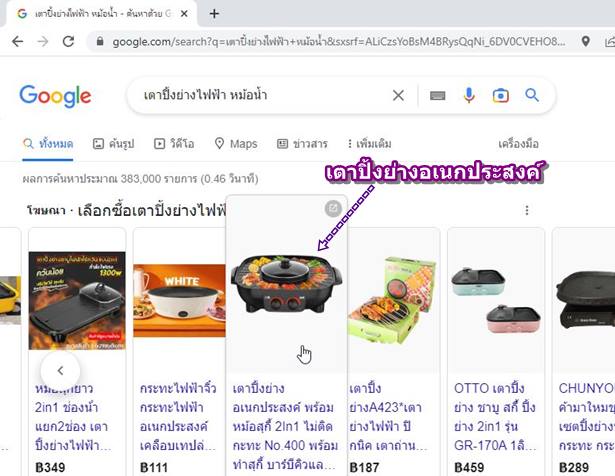Open the on-screen keyboard icon

click(x=437, y=95)
